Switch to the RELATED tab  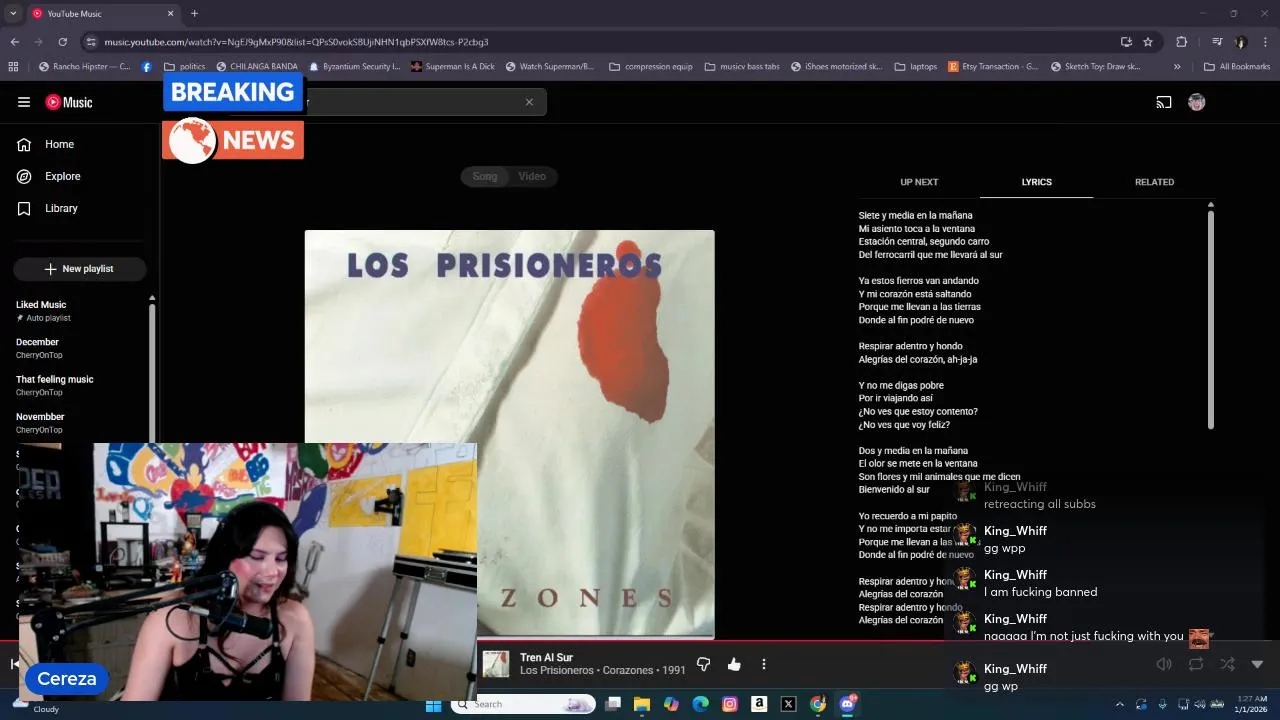click(1154, 182)
